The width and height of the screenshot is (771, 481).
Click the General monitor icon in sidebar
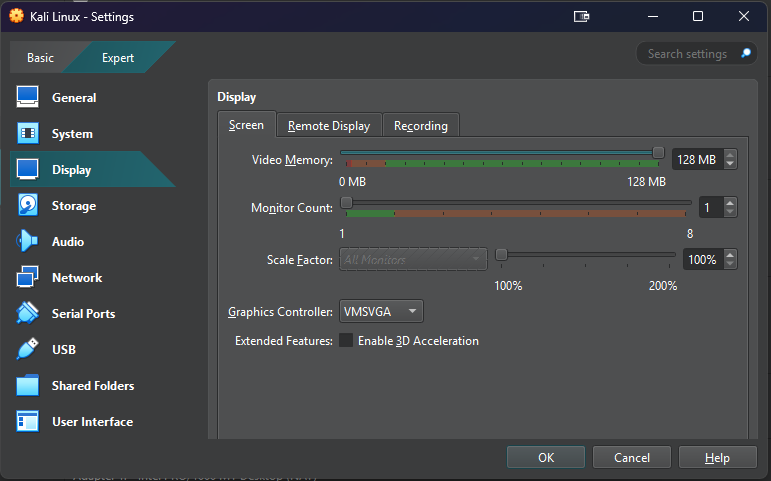(x=28, y=97)
